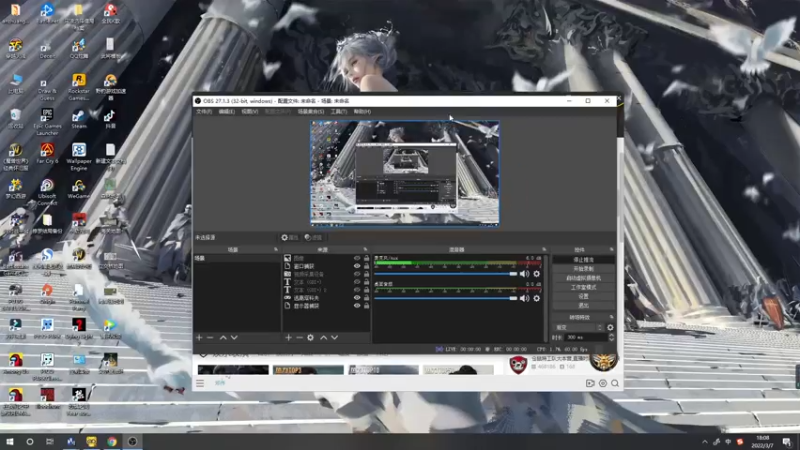The height and width of the screenshot is (450, 800).
Task: Open 麦克风/Aux audio settings gear
Action: [536, 274]
